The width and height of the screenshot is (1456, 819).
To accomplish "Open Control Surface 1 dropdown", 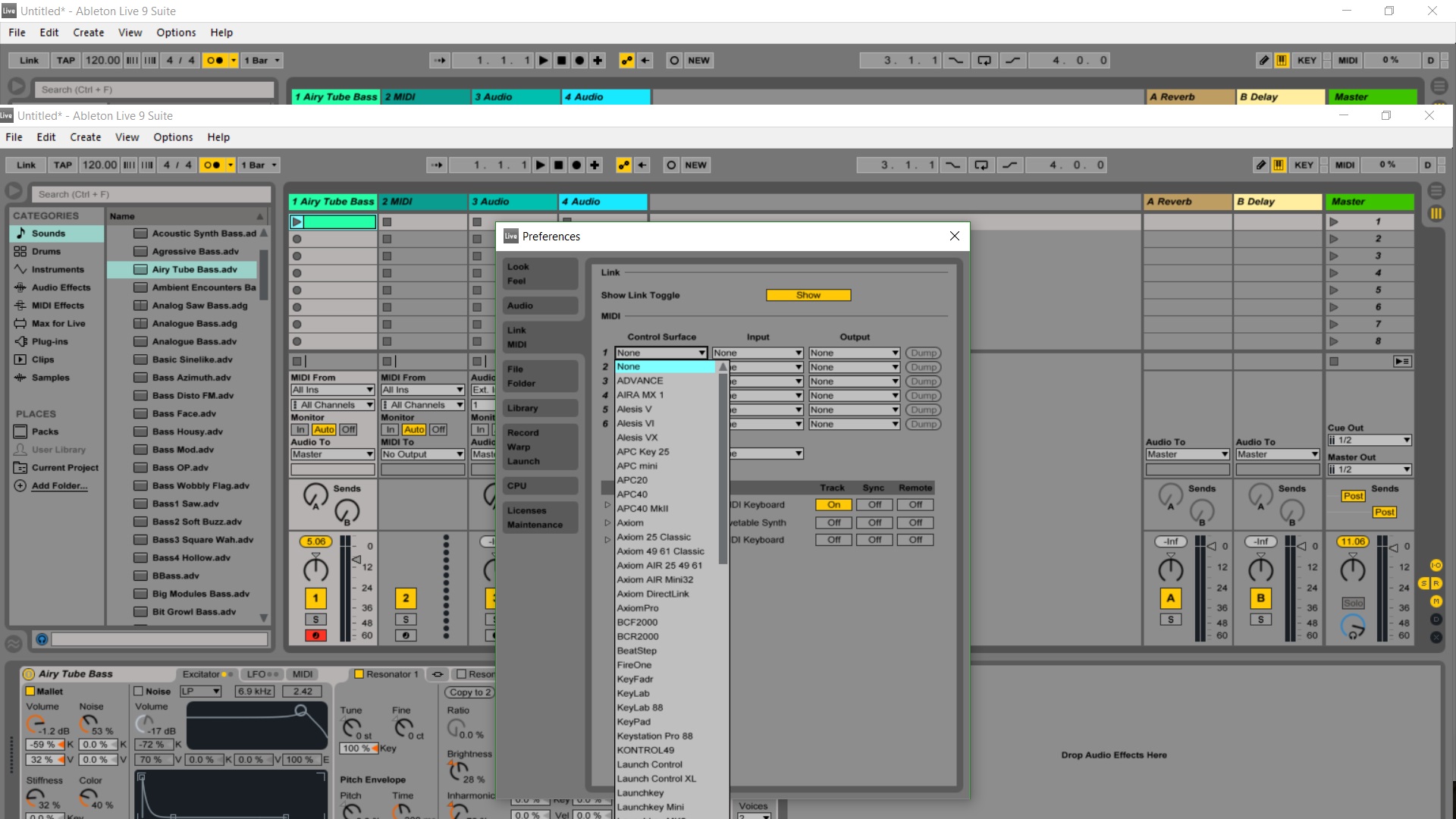I will pyautogui.click(x=661, y=353).
